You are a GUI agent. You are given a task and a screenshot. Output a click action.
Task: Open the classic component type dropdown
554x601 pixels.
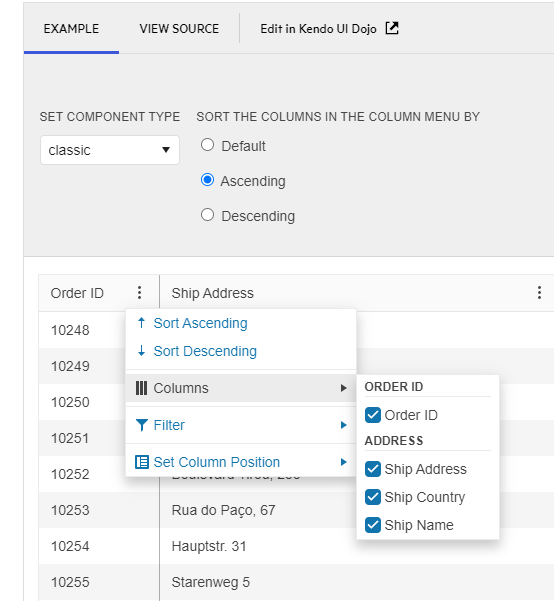coord(110,150)
